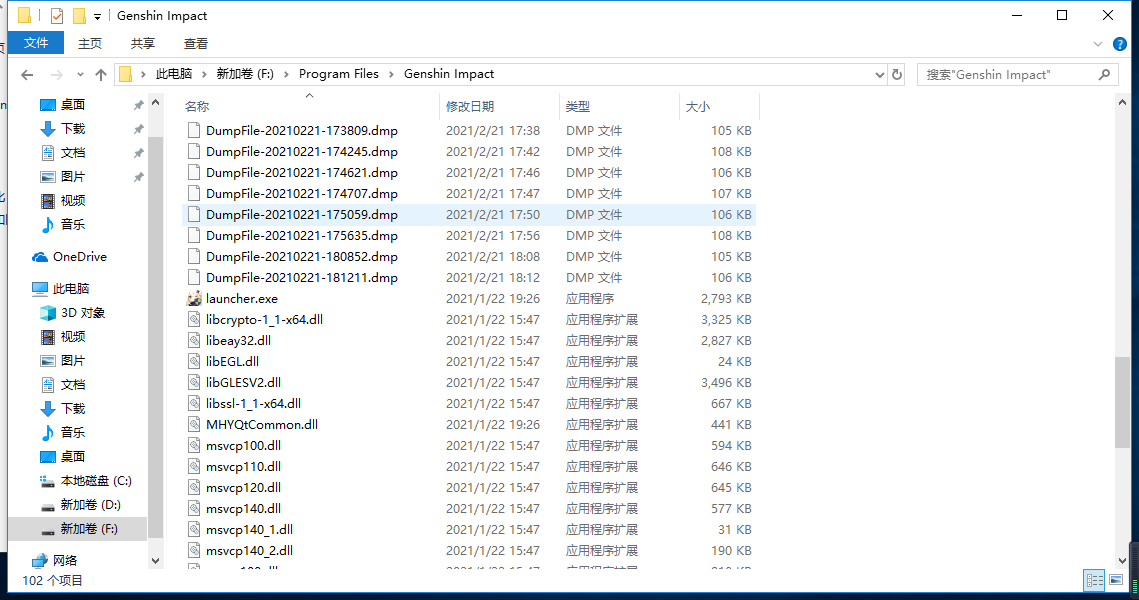This screenshot has height=600, width=1139.
Task: Click the New Folder icon in the title bar
Action: (79, 15)
